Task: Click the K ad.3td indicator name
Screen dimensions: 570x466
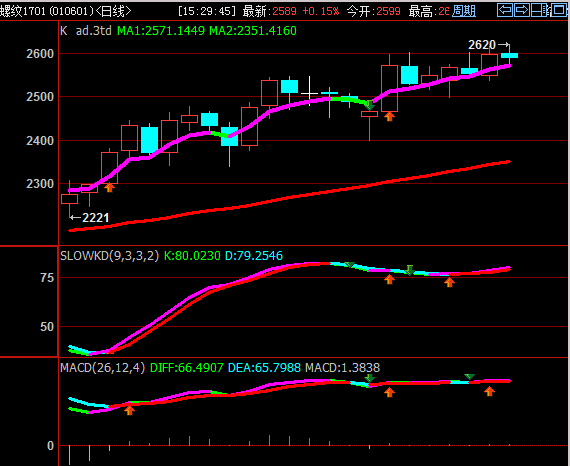Action: point(86,31)
